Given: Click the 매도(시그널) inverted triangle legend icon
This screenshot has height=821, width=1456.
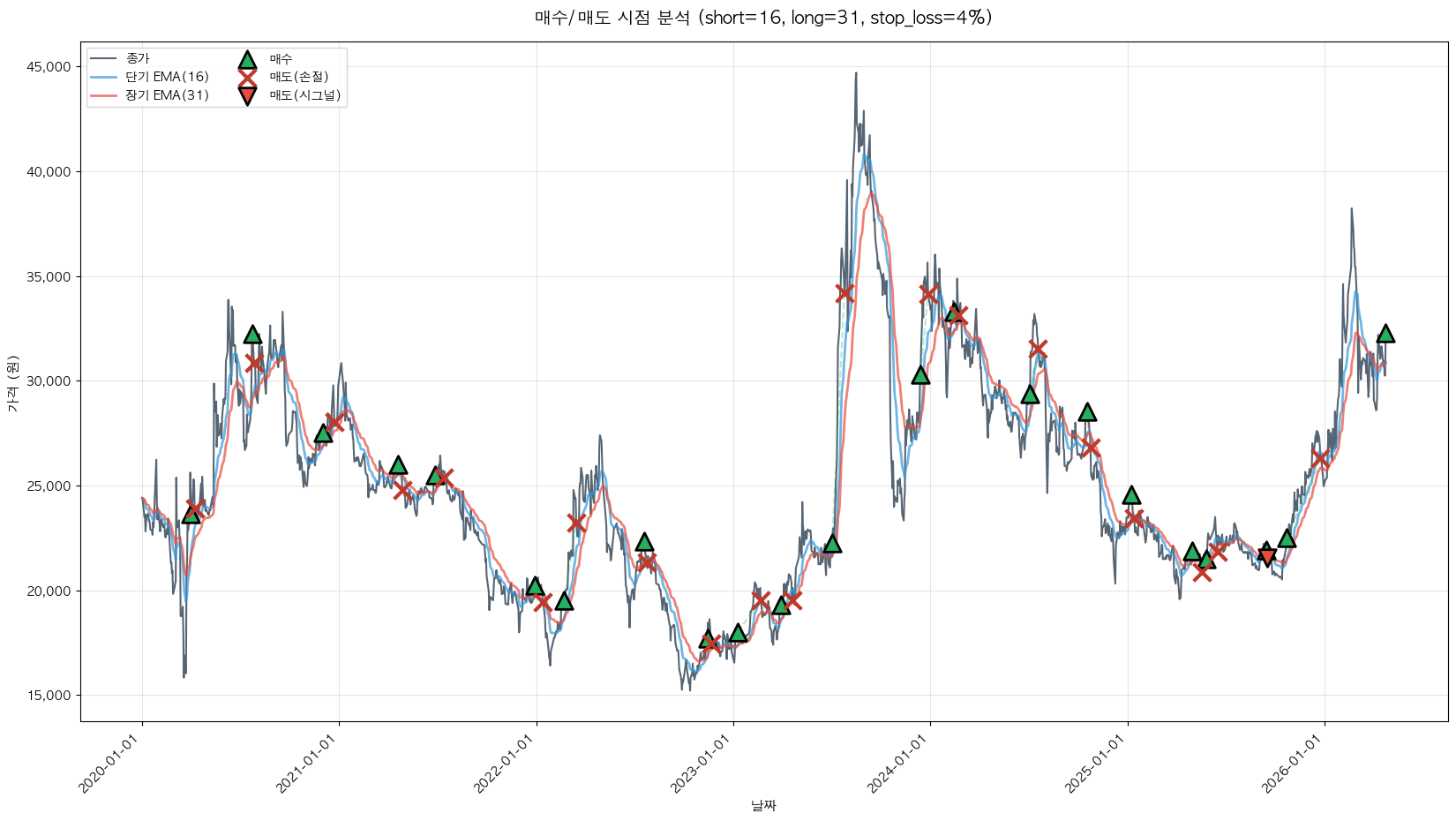Looking at the screenshot, I should pos(247,95).
